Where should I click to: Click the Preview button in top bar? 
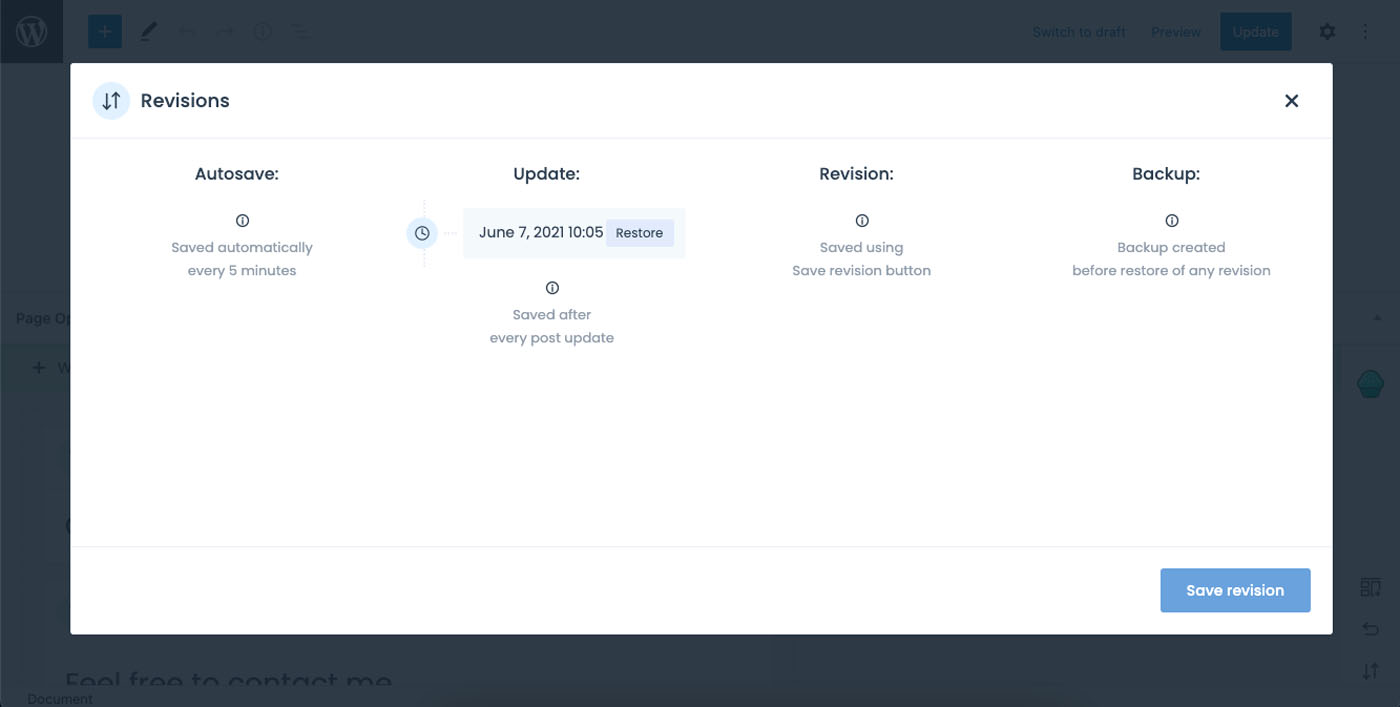(1175, 32)
